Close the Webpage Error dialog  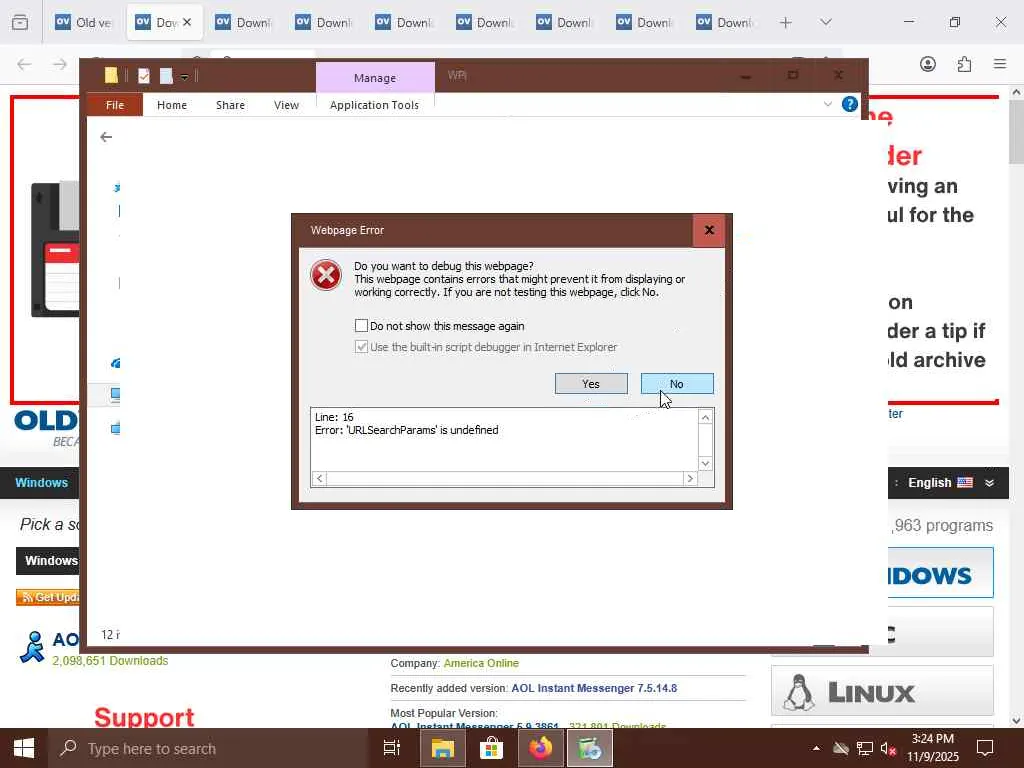coord(709,231)
